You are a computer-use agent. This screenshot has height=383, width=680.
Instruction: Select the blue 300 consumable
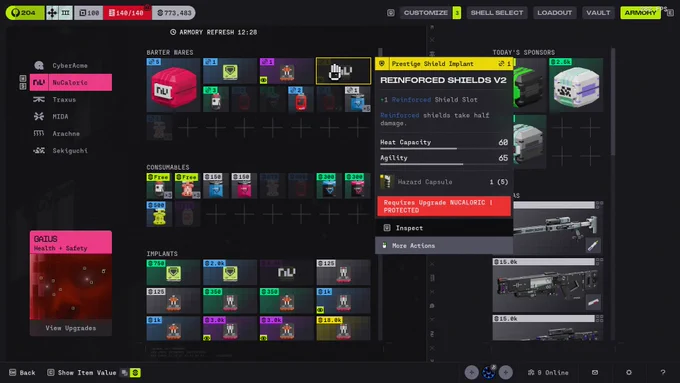tap(329, 186)
